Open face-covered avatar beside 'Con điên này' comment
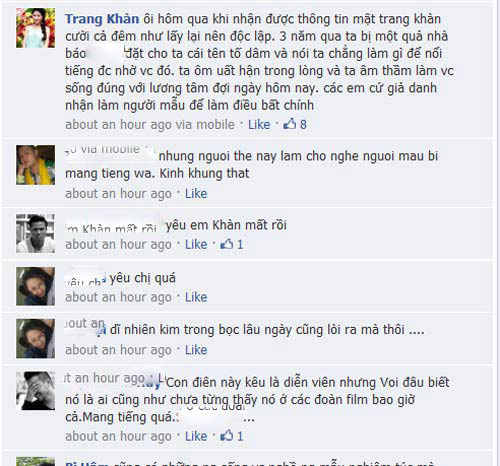The image size is (500, 466). coord(36,391)
